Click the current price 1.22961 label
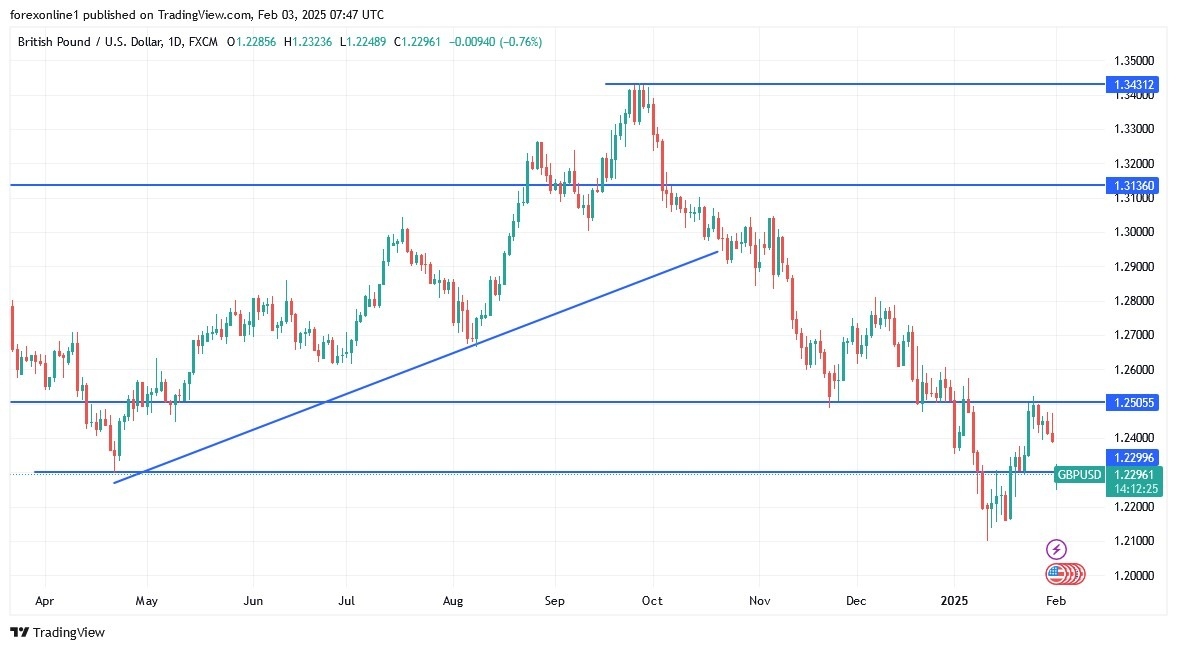Image resolution: width=1177 pixels, height=650 pixels. pyautogui.click(x=1134, y=474)
